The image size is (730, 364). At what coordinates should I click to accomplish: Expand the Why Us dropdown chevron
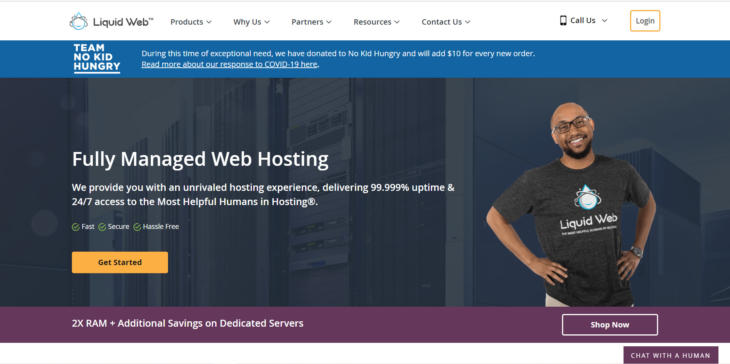pyautogui.click(x=267, y=22)
